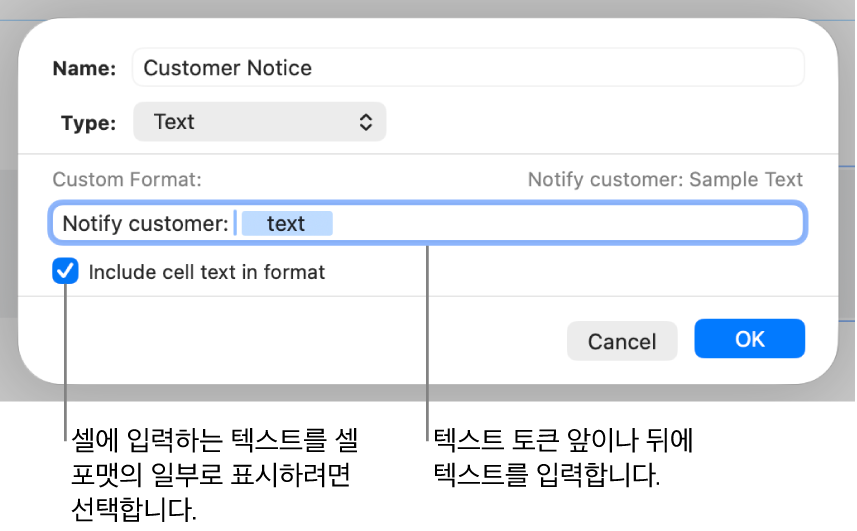
Task: Click the Name: label
Action: (x=84, y=68)
